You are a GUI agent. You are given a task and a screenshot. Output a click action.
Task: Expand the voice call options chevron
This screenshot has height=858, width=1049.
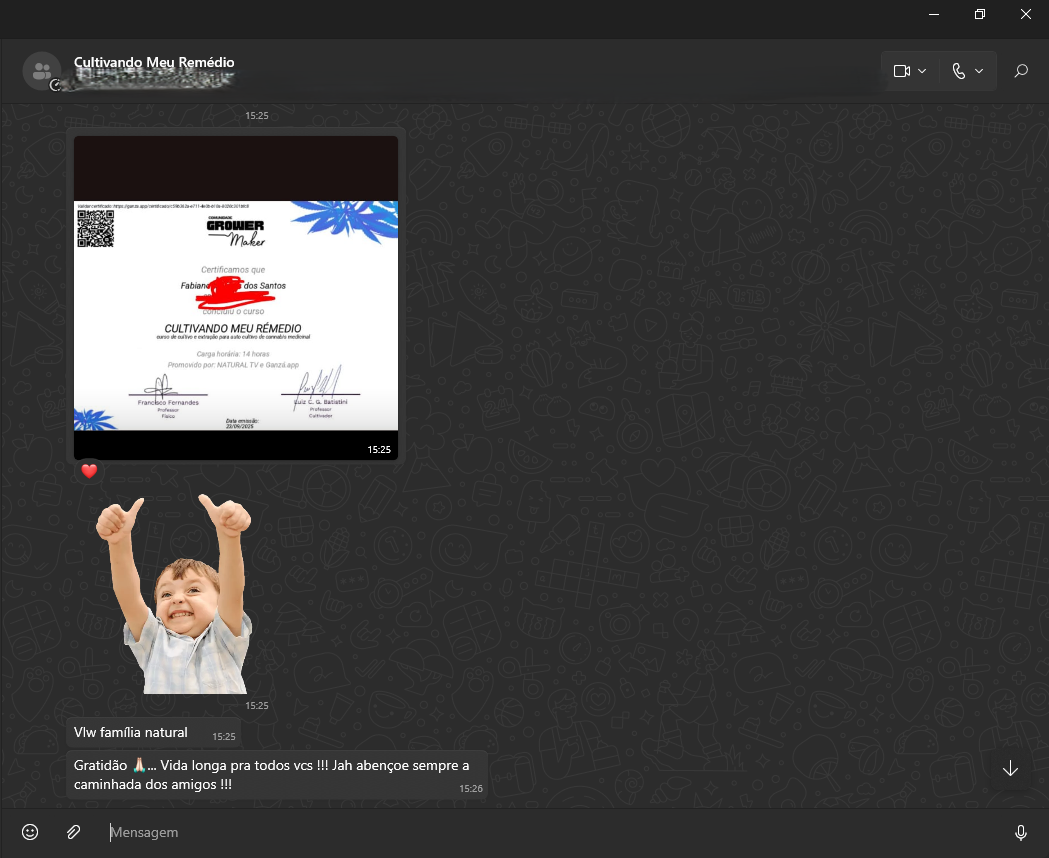coord(979,71)
